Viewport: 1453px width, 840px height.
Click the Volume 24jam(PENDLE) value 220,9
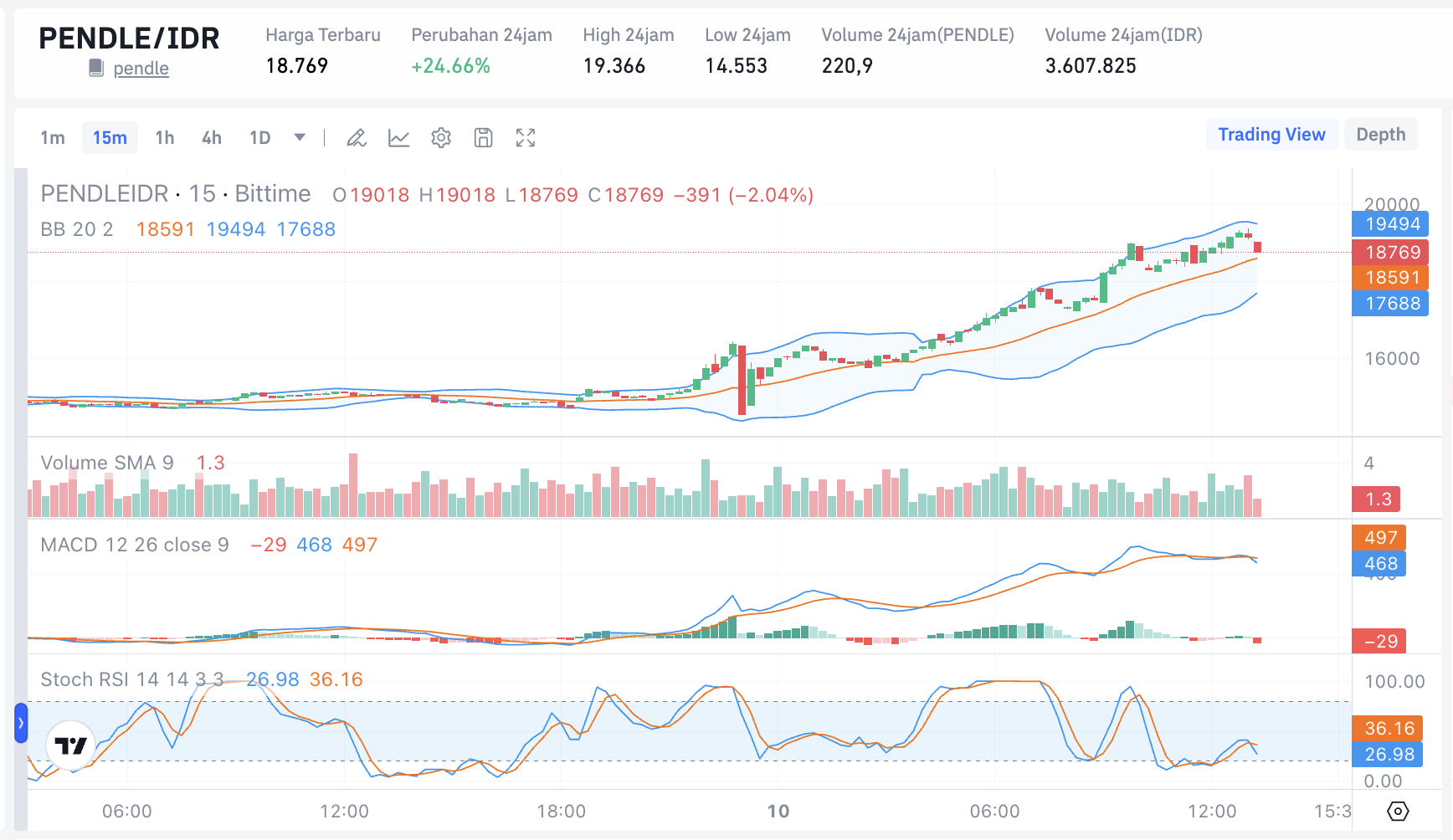(x=847, y=66)
